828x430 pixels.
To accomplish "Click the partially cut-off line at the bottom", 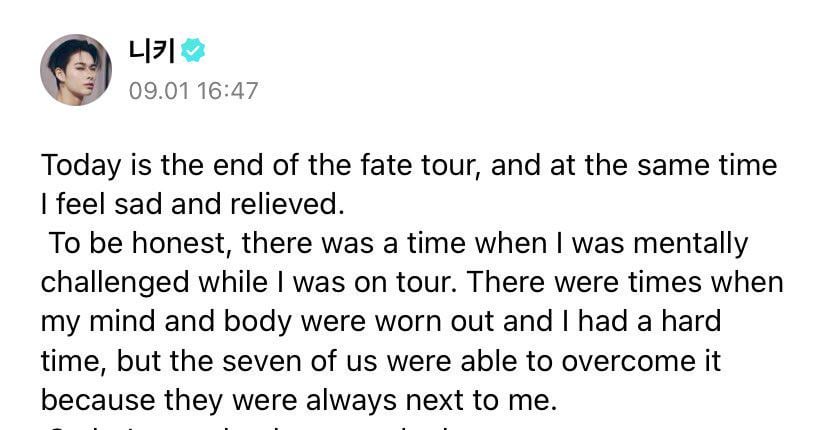I will coord(253,427).
